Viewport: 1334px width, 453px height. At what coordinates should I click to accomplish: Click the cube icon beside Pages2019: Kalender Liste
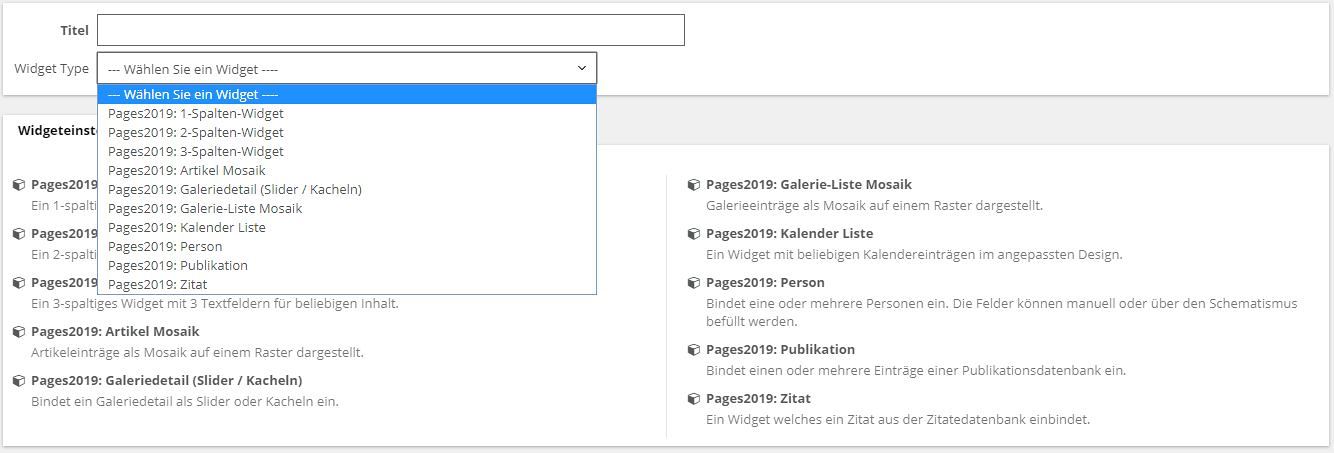click(x=693, y=234)
